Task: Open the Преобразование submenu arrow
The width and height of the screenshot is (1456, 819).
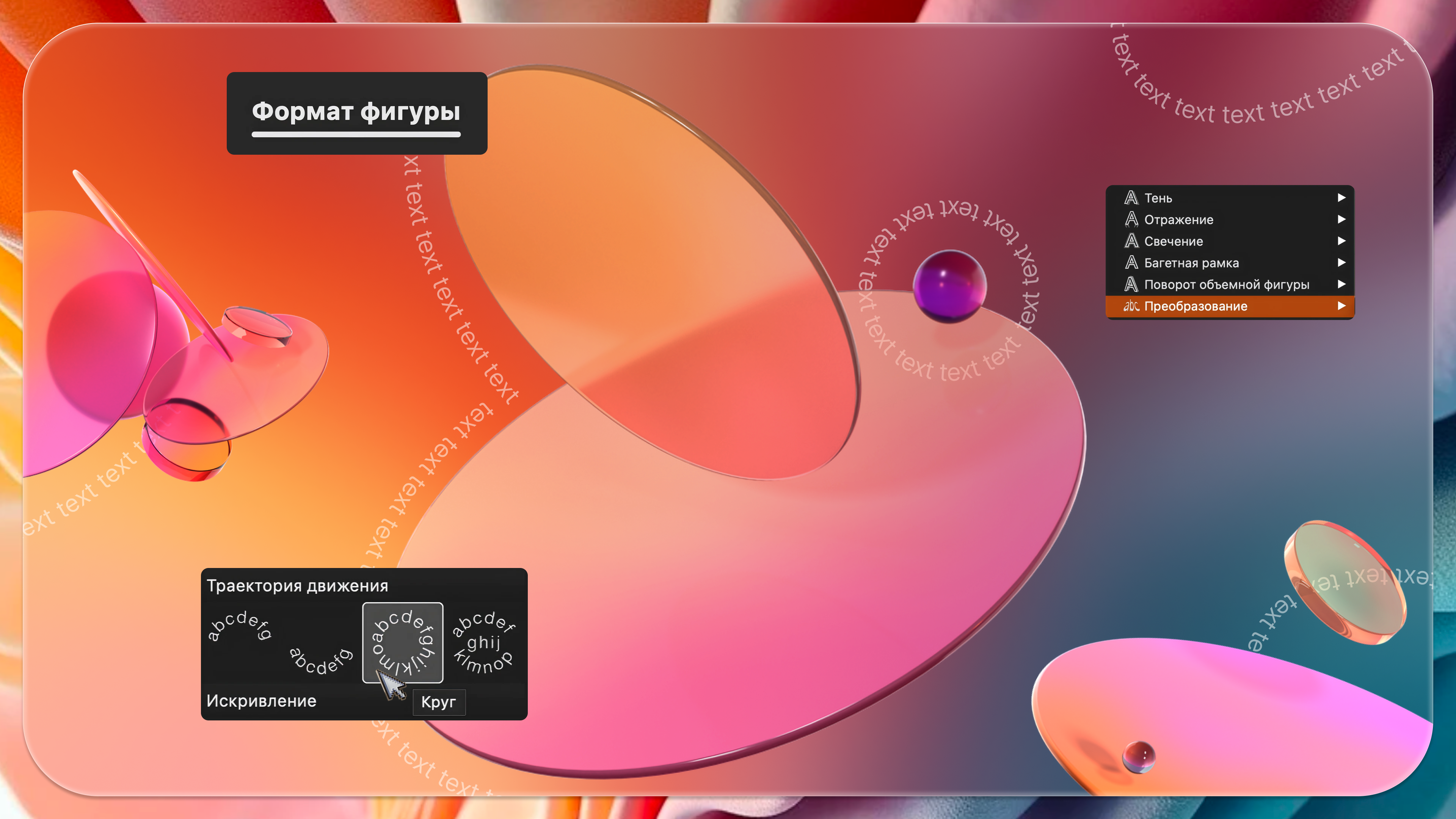Action: click(1341, 306)
